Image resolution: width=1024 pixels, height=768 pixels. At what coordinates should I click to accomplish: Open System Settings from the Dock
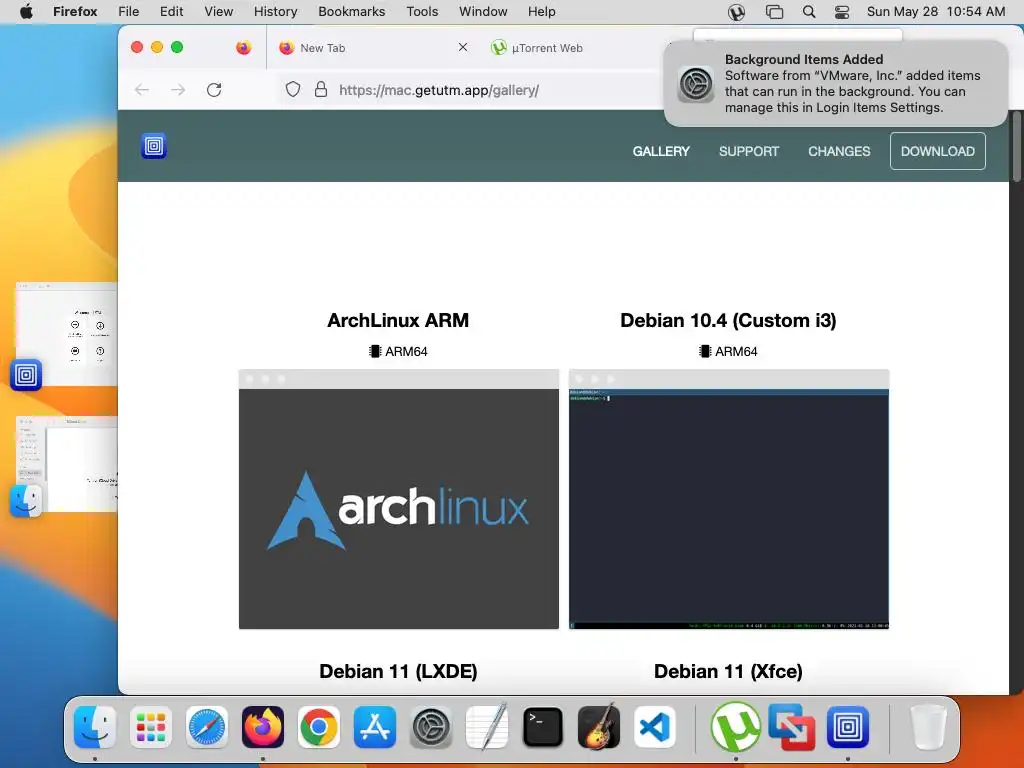[x=431, y=727]
